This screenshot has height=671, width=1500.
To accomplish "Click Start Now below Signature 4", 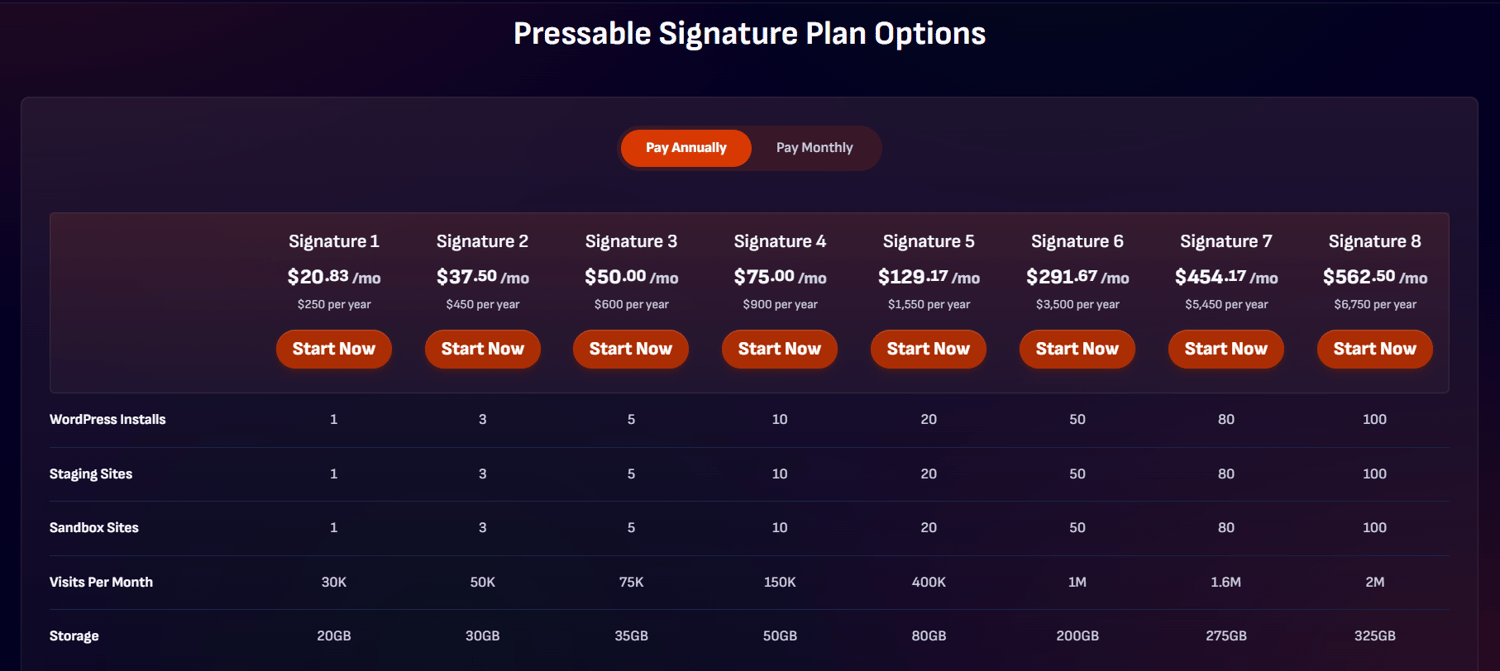I will tap(779, 349).
